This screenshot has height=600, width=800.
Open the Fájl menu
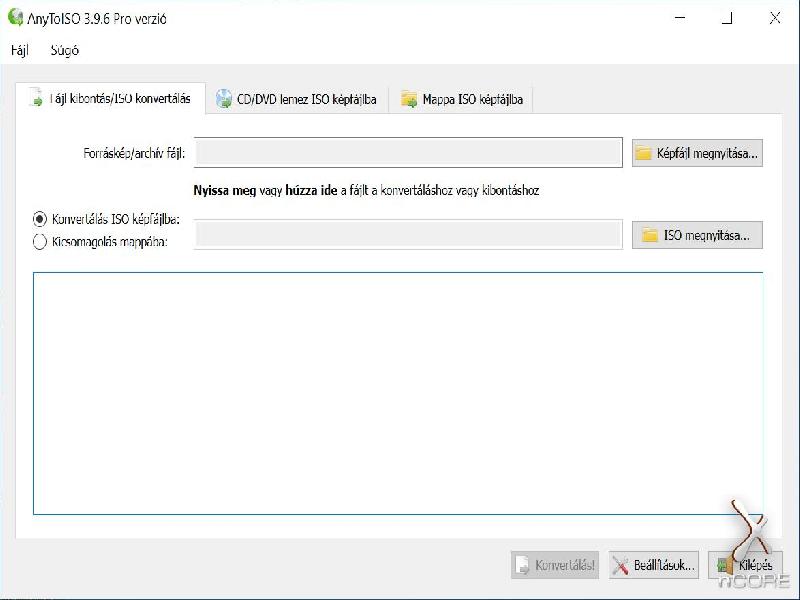coord(20,50)
